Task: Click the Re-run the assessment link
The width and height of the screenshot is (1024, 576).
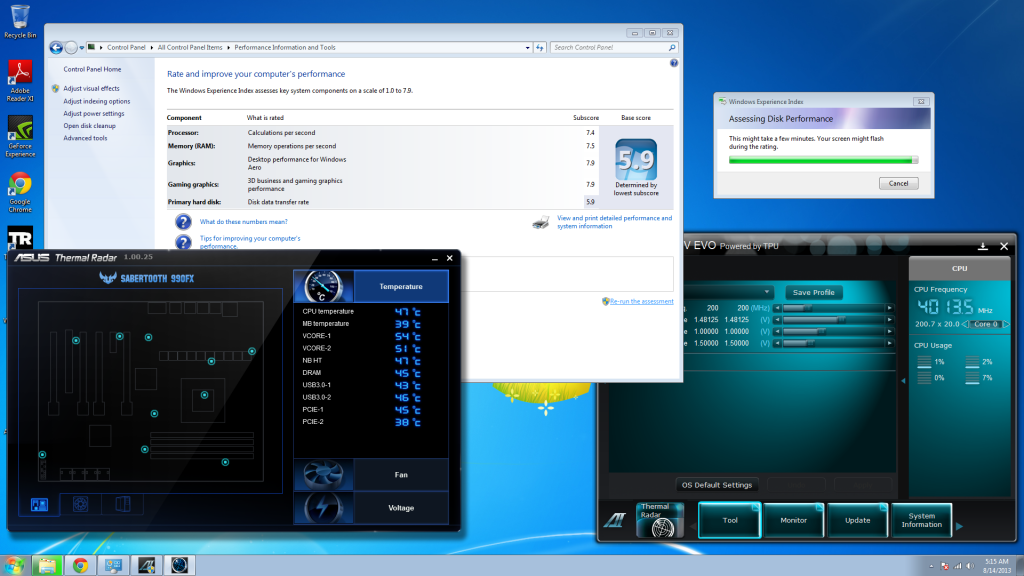Action: tap(641, 301)
